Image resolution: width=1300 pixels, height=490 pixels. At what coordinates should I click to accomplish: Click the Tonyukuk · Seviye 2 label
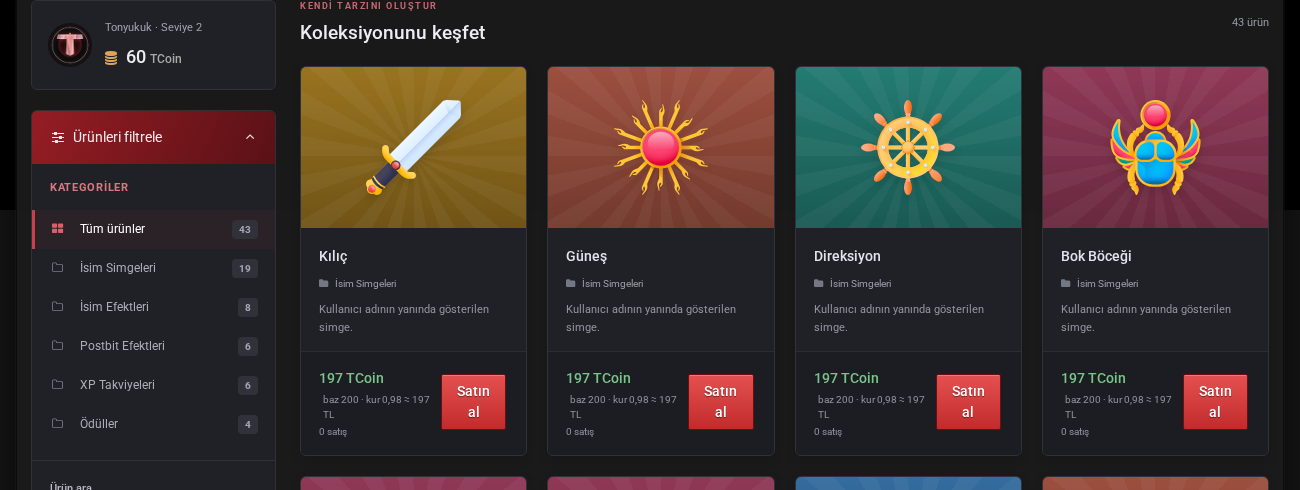click(x=153, y=27)
